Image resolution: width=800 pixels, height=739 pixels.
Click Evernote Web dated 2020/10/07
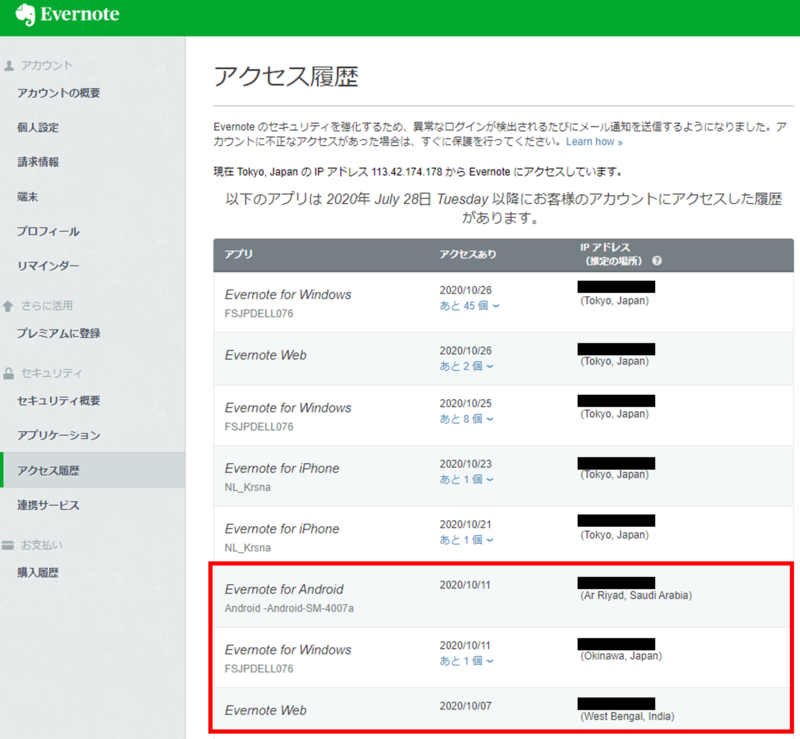[x=266, y=710]
